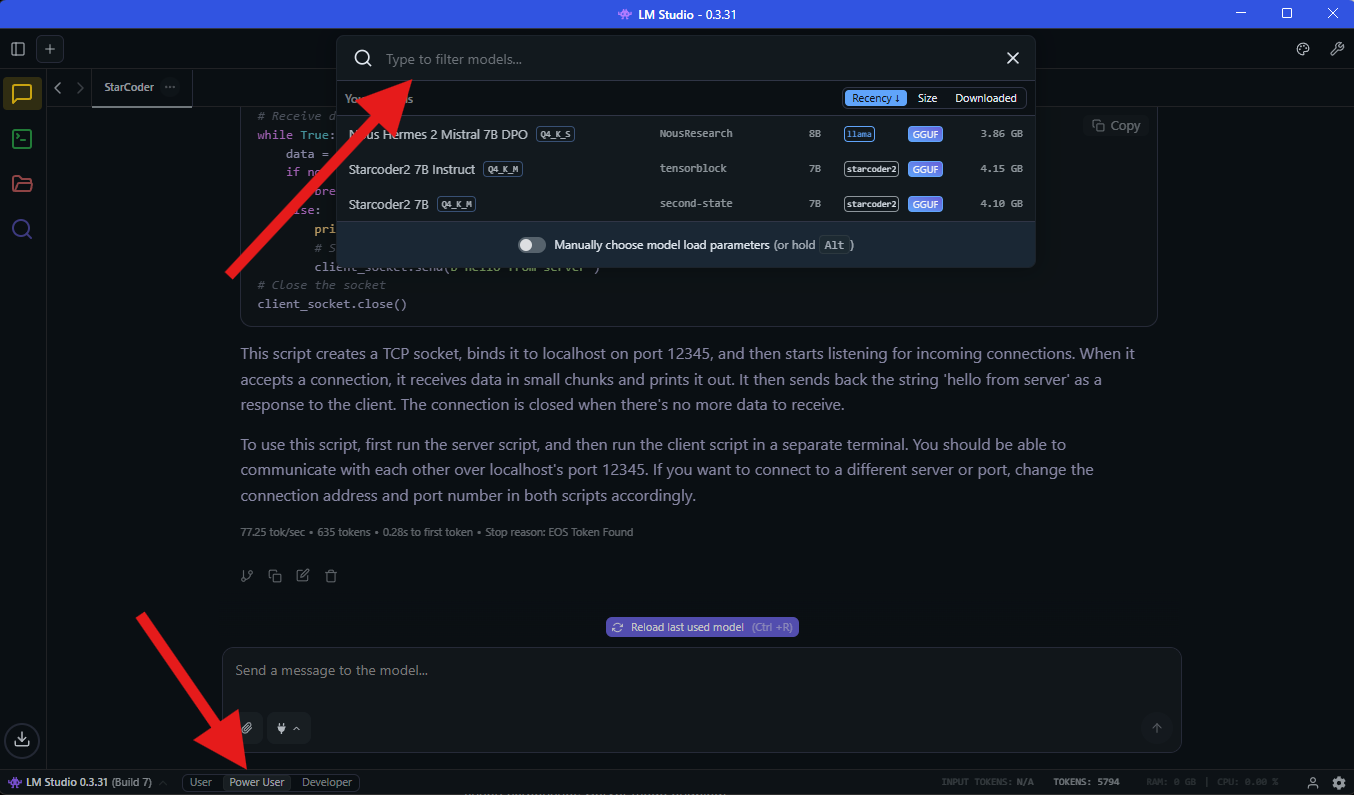Click the filter models search field

pyautogui.click(x=680, y=59)
